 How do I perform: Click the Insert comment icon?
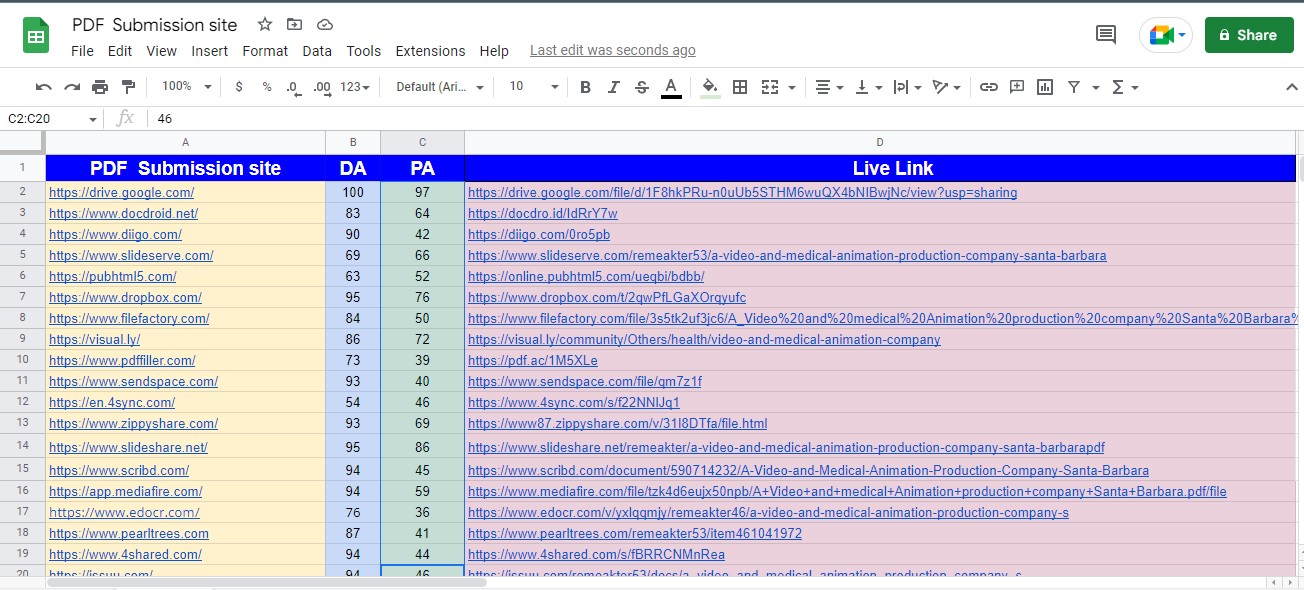coord(1017,87)
